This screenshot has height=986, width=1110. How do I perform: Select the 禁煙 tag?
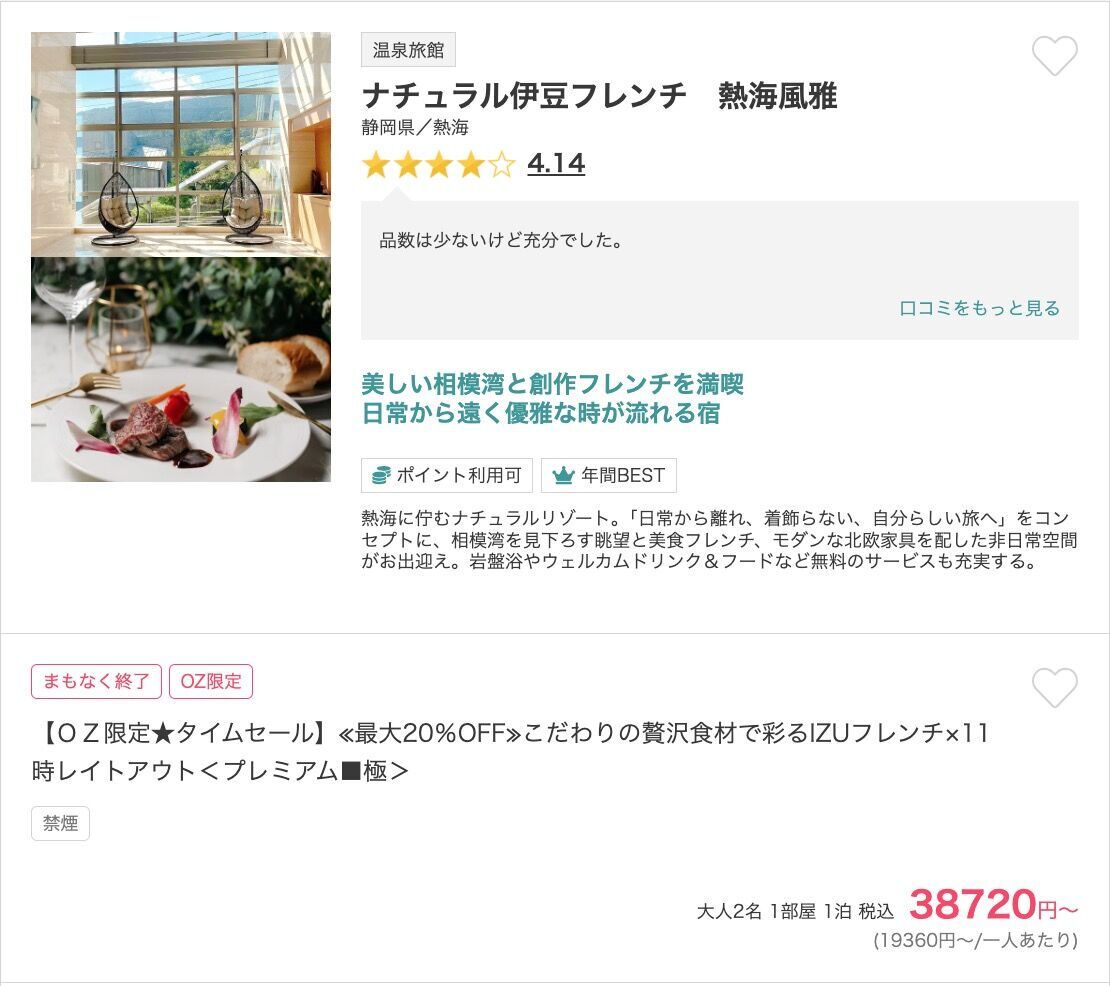[x=60, y=823]
